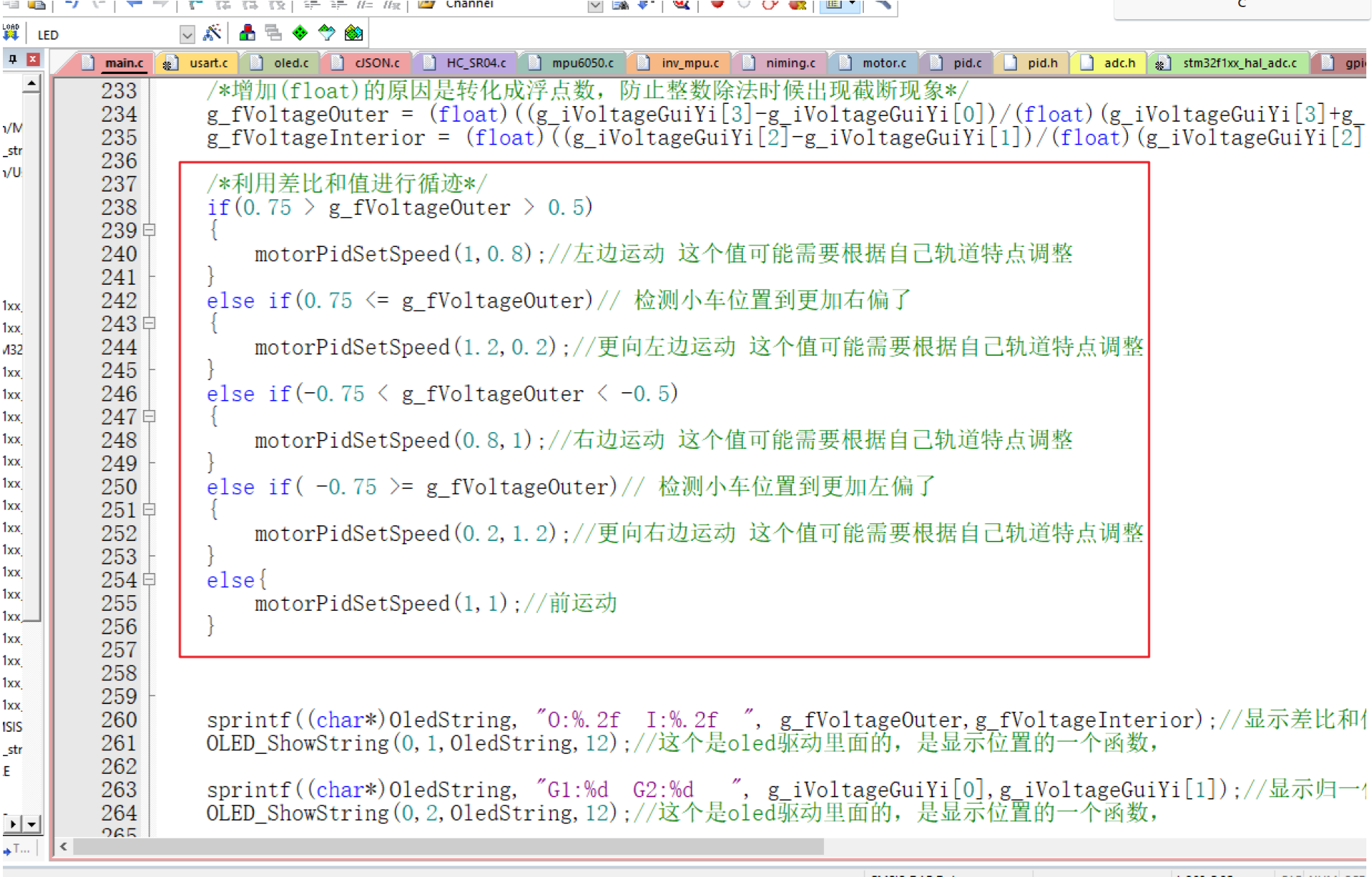Open the LED target dropdown
This screenshot has height=877, width=1372.
point(186,34)
